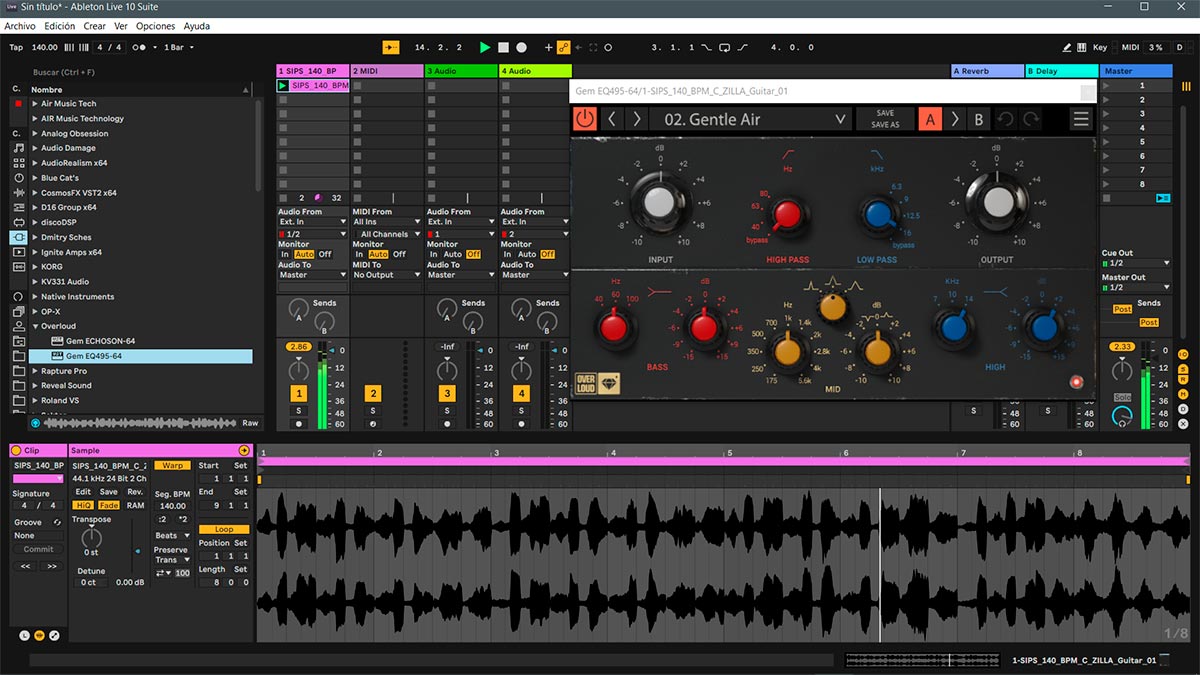The width and height of the screenshot is (1200, 675).
Task: Open track 1 Audio From Ext. In dropdown
Action: (x=312, y=222)
